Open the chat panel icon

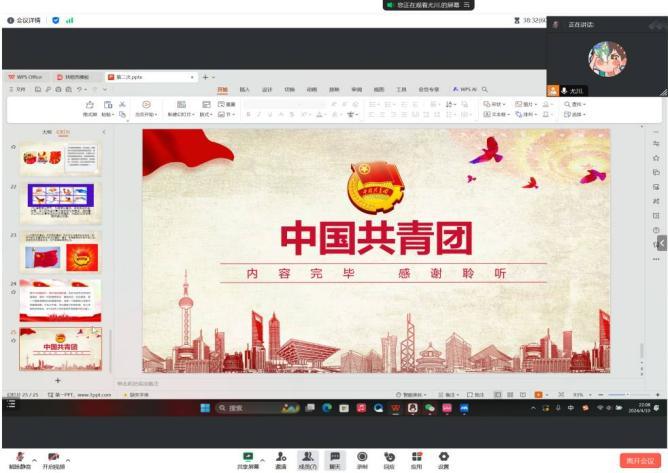click(x=335, y=460)
